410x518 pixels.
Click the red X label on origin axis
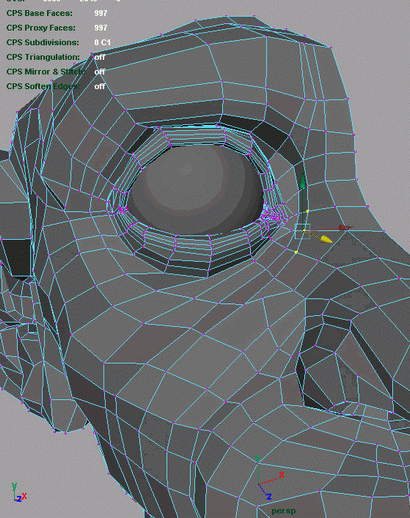[281, 475]
